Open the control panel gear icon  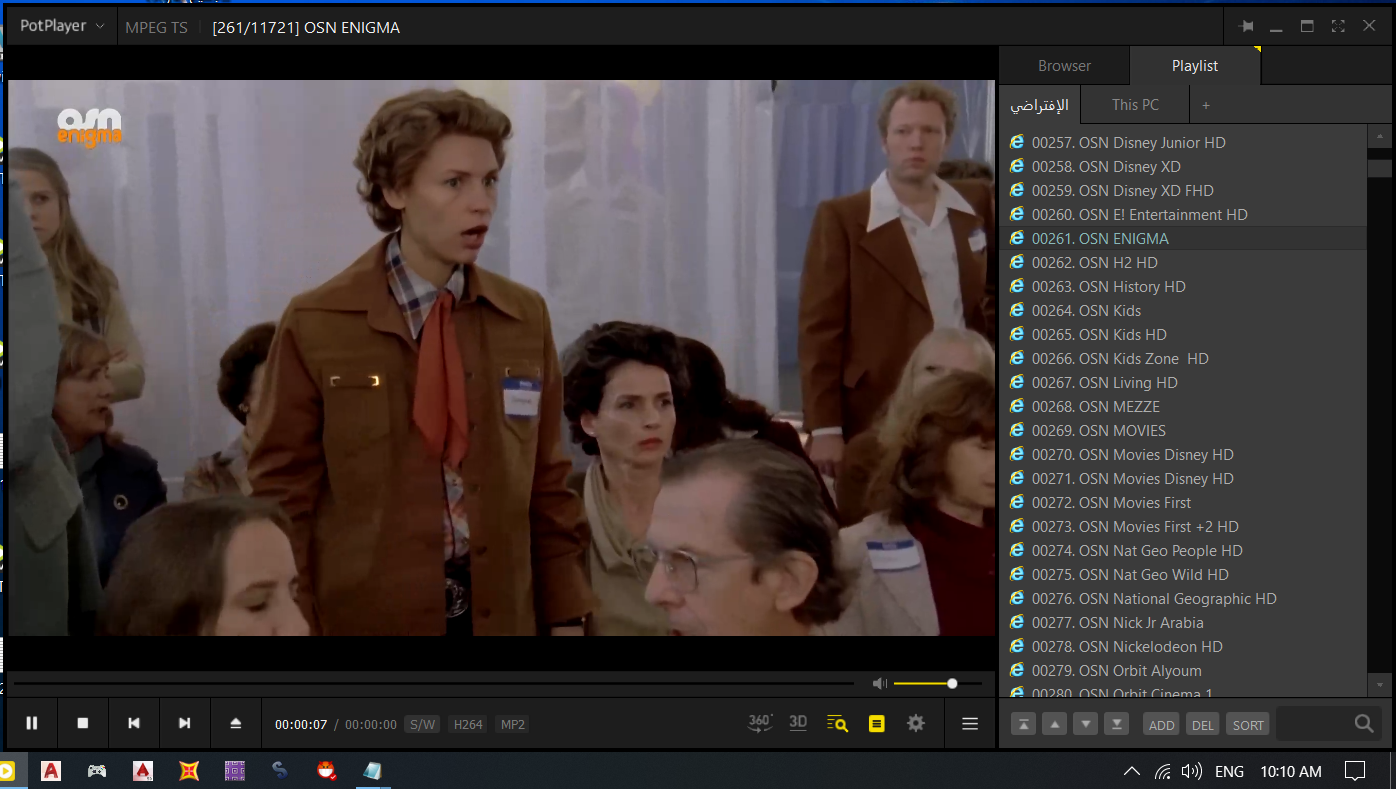pyautogui.click(x=916, y=723)
